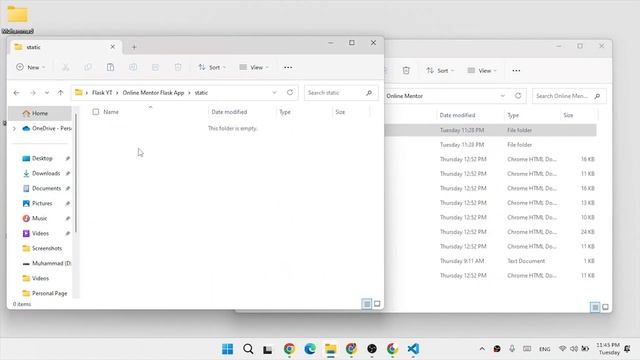Viewport: 640px width, 360px height.
Task: Click Online Mentor Flask App breadcrumb
Action: tap(153, 93)
